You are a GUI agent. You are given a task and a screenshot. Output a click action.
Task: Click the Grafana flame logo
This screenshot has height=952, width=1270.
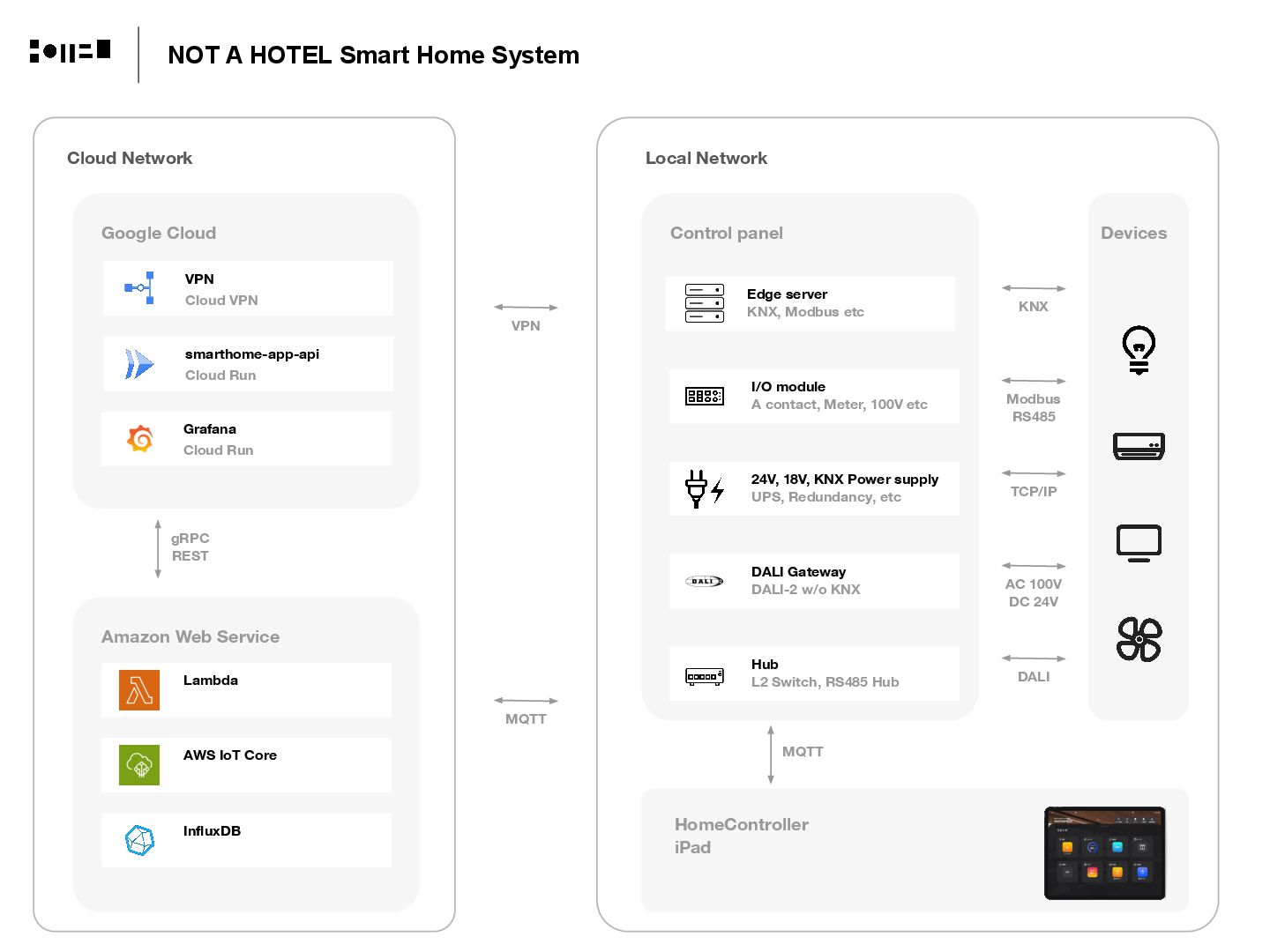click(x=140, y=438)
